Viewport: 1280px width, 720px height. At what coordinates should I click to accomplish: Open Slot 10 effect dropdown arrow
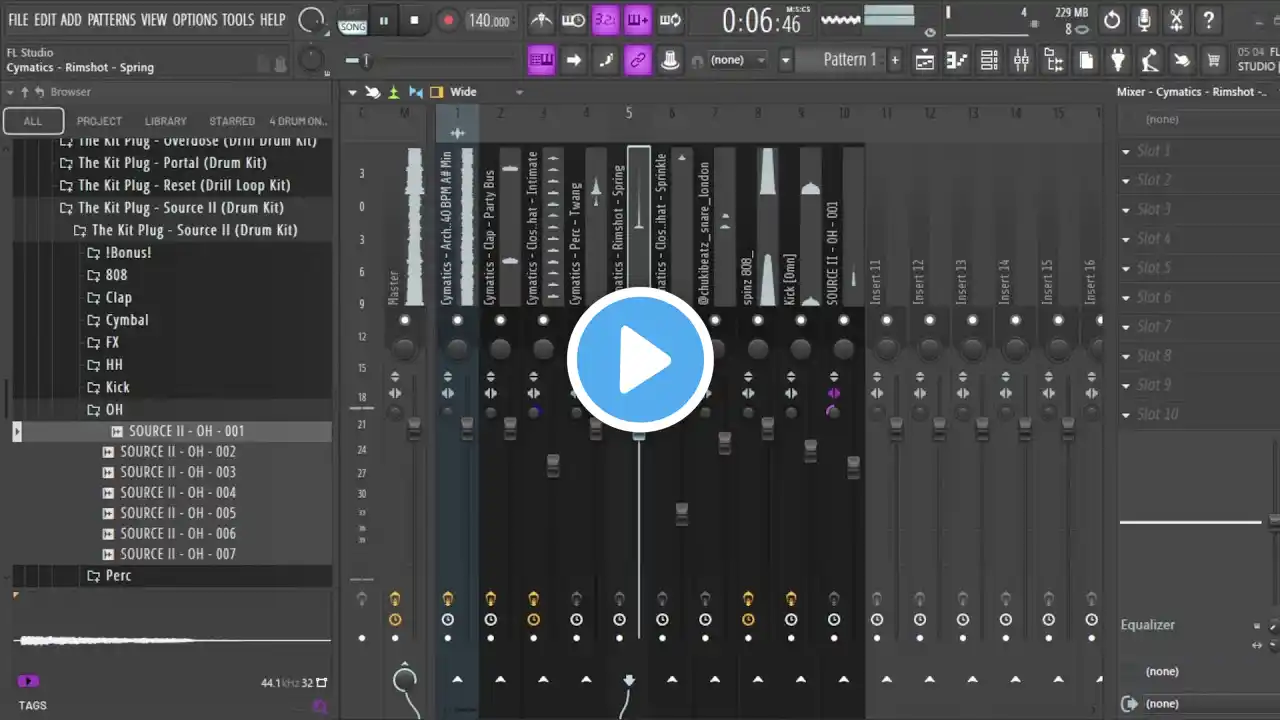pyautogui.click(x=1128, y=414)
